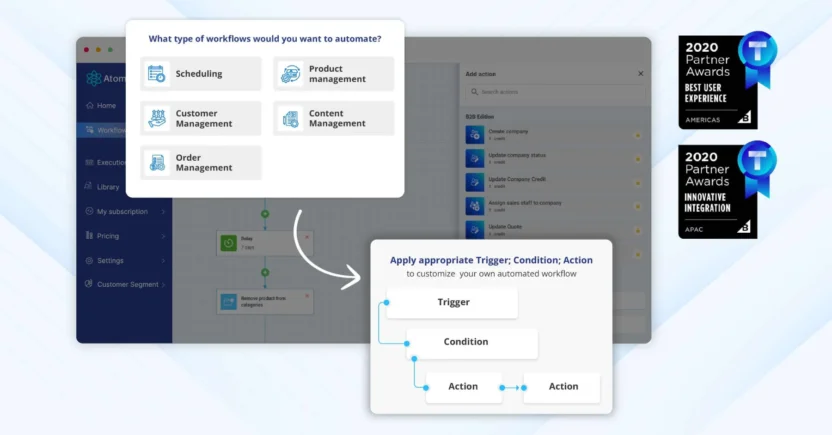This screenshot has height=435, width=832.
Task: Expand the Settings menu chevron
Action: pyautogui.click(x=163, y=260)
